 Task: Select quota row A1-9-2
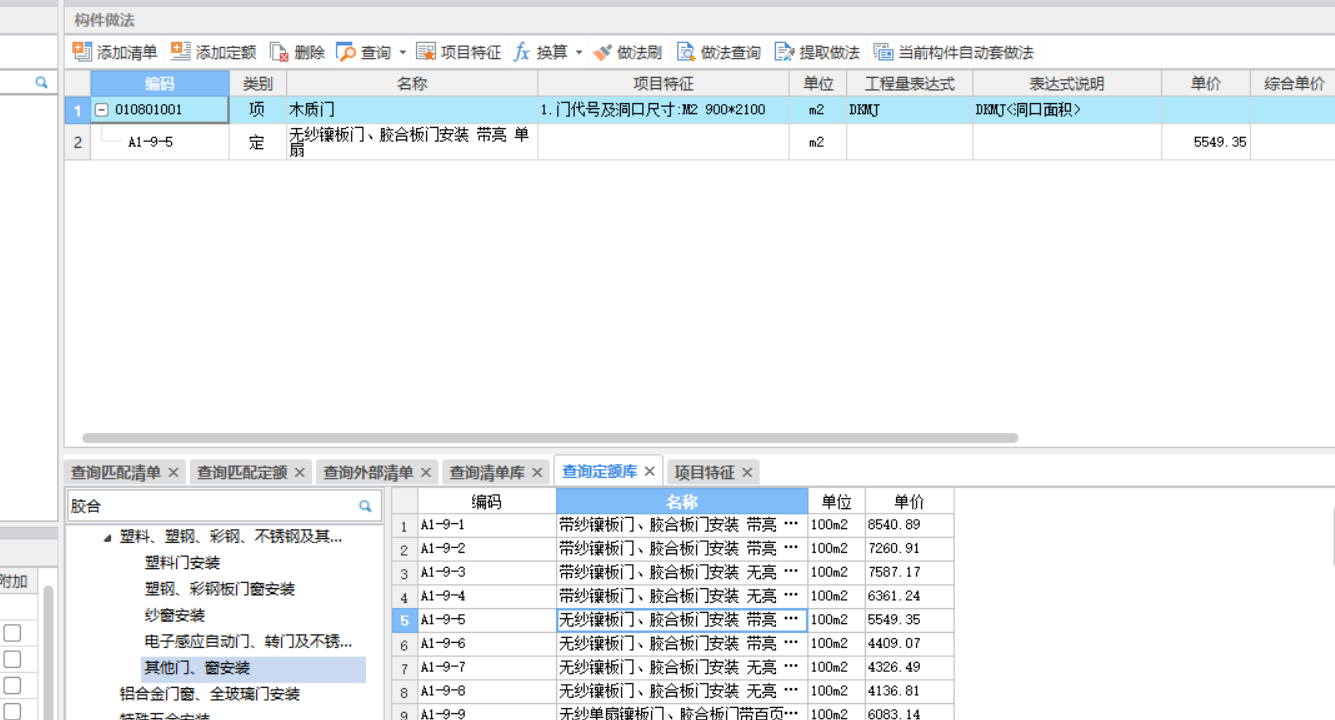click(x=673, y=549)
